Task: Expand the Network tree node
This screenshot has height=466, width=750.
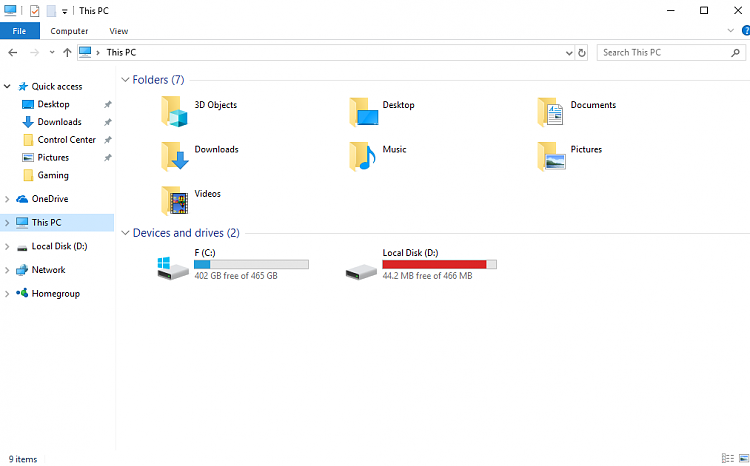Action: tap(7, 270)
